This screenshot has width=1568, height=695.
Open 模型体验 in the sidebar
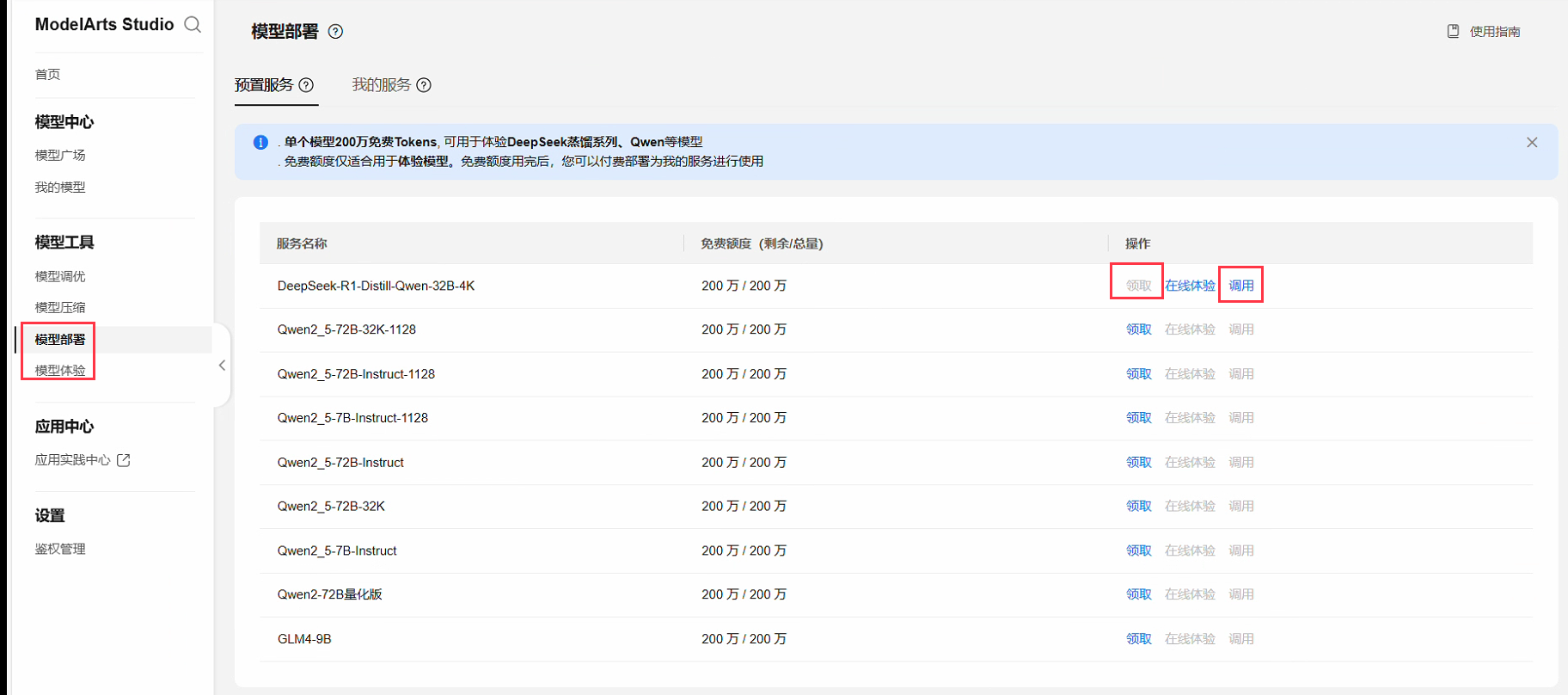[60, 371]
